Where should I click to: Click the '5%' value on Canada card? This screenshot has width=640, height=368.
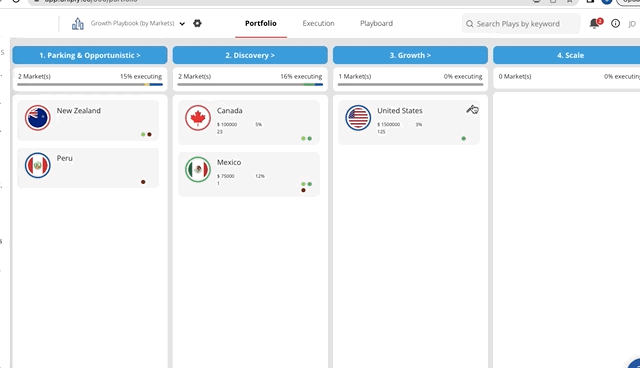258,124
